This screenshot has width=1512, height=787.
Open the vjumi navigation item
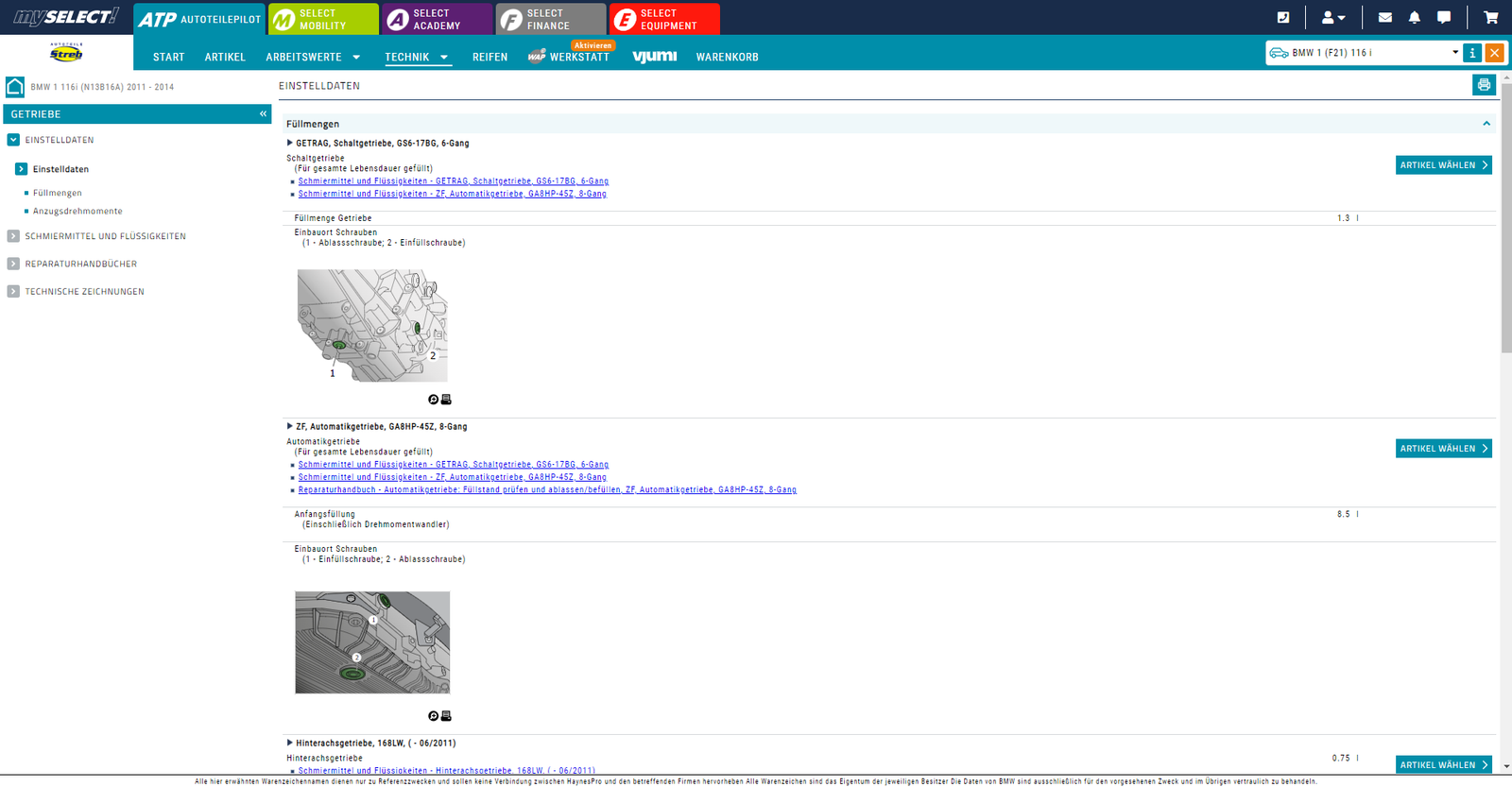click(x=655, y=57)
